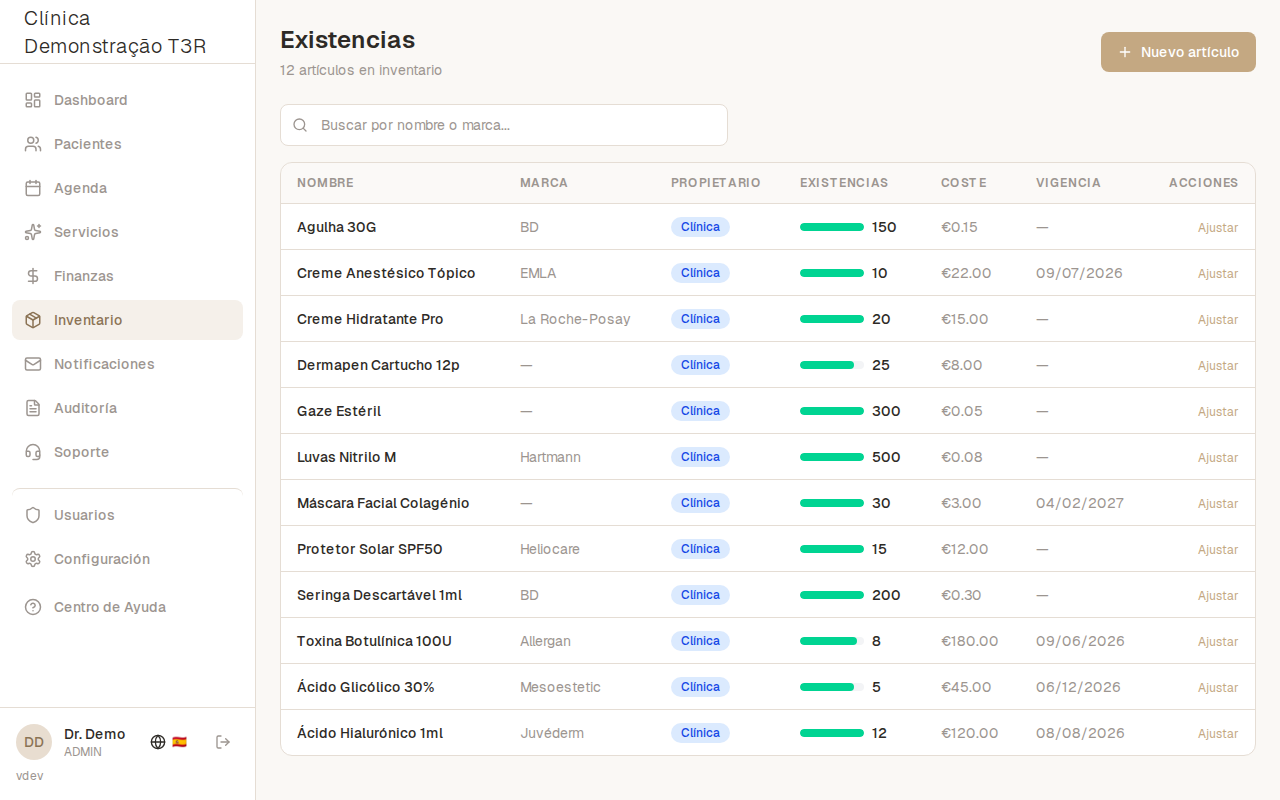Click the Agenda calendar icon
The width and height of the screenshot is (1280, 800).
(33, 188)
